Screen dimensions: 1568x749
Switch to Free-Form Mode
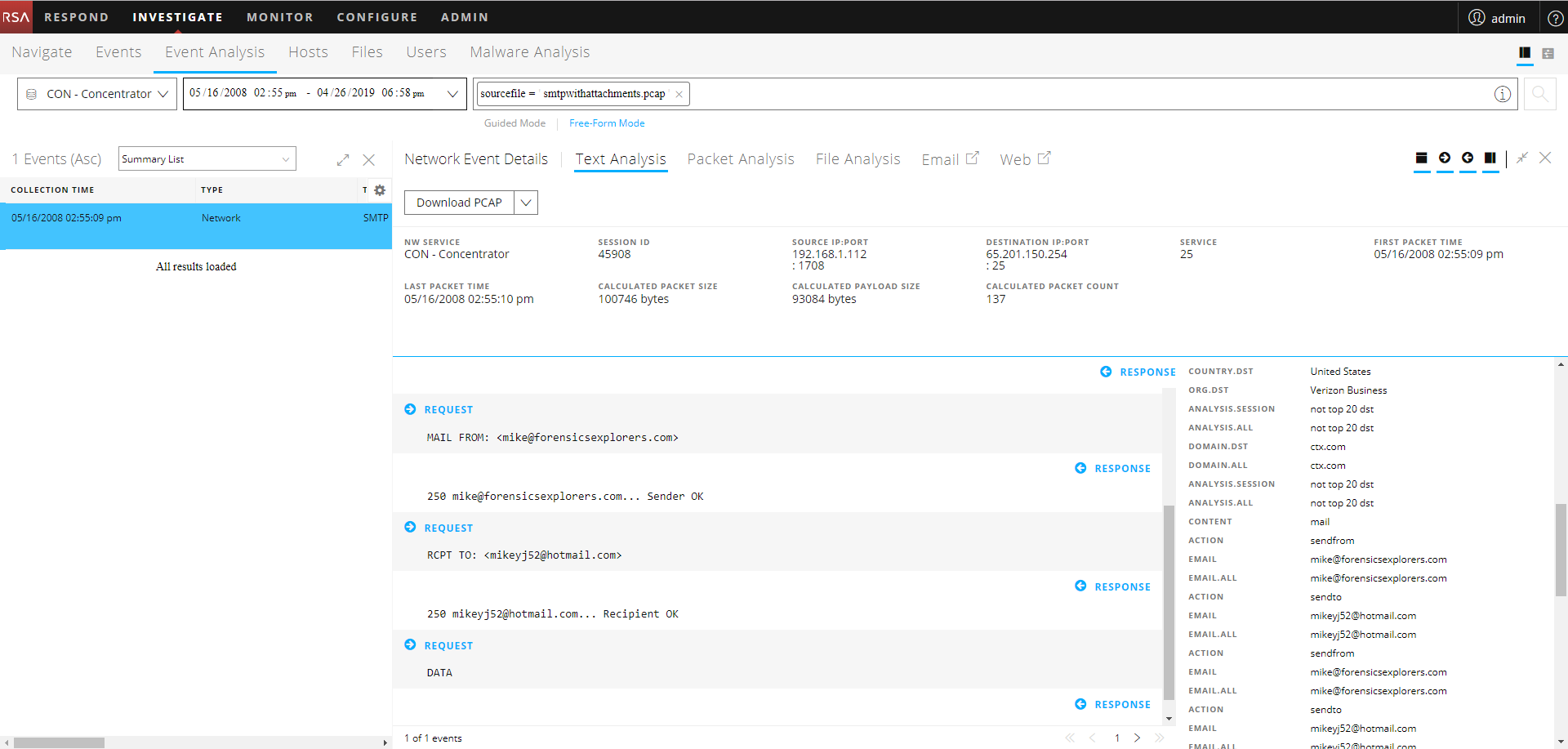coord(607,123)
